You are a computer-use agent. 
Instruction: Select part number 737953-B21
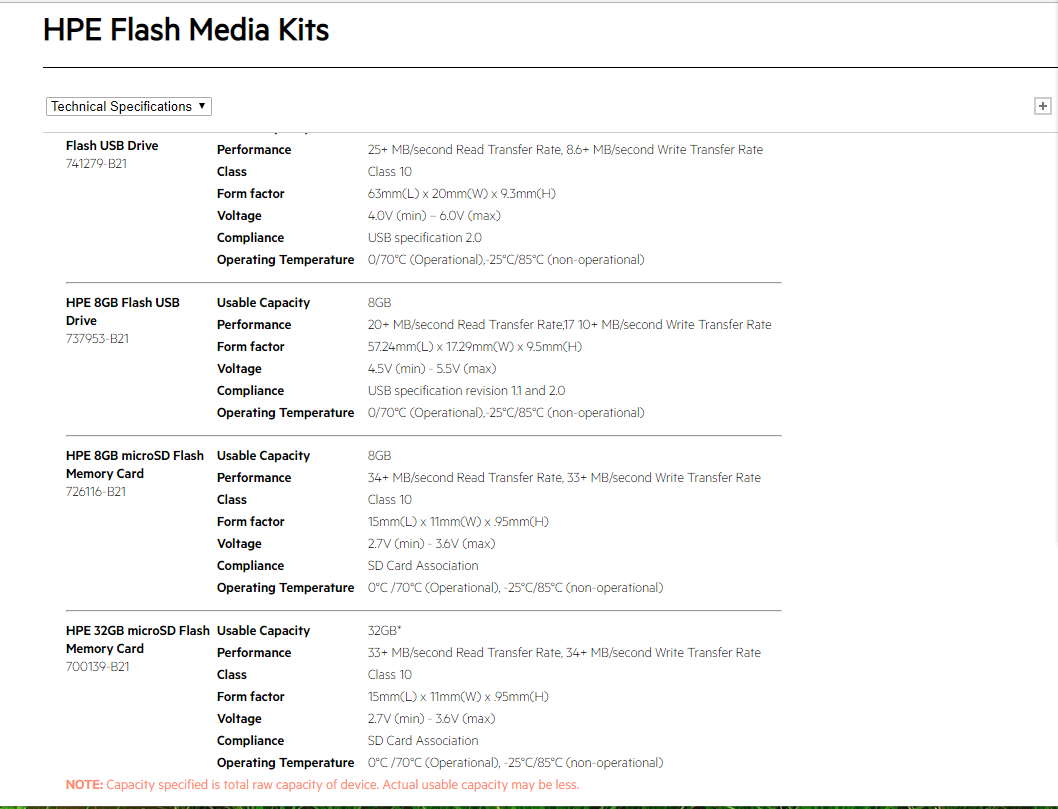[x=97, y=339]
